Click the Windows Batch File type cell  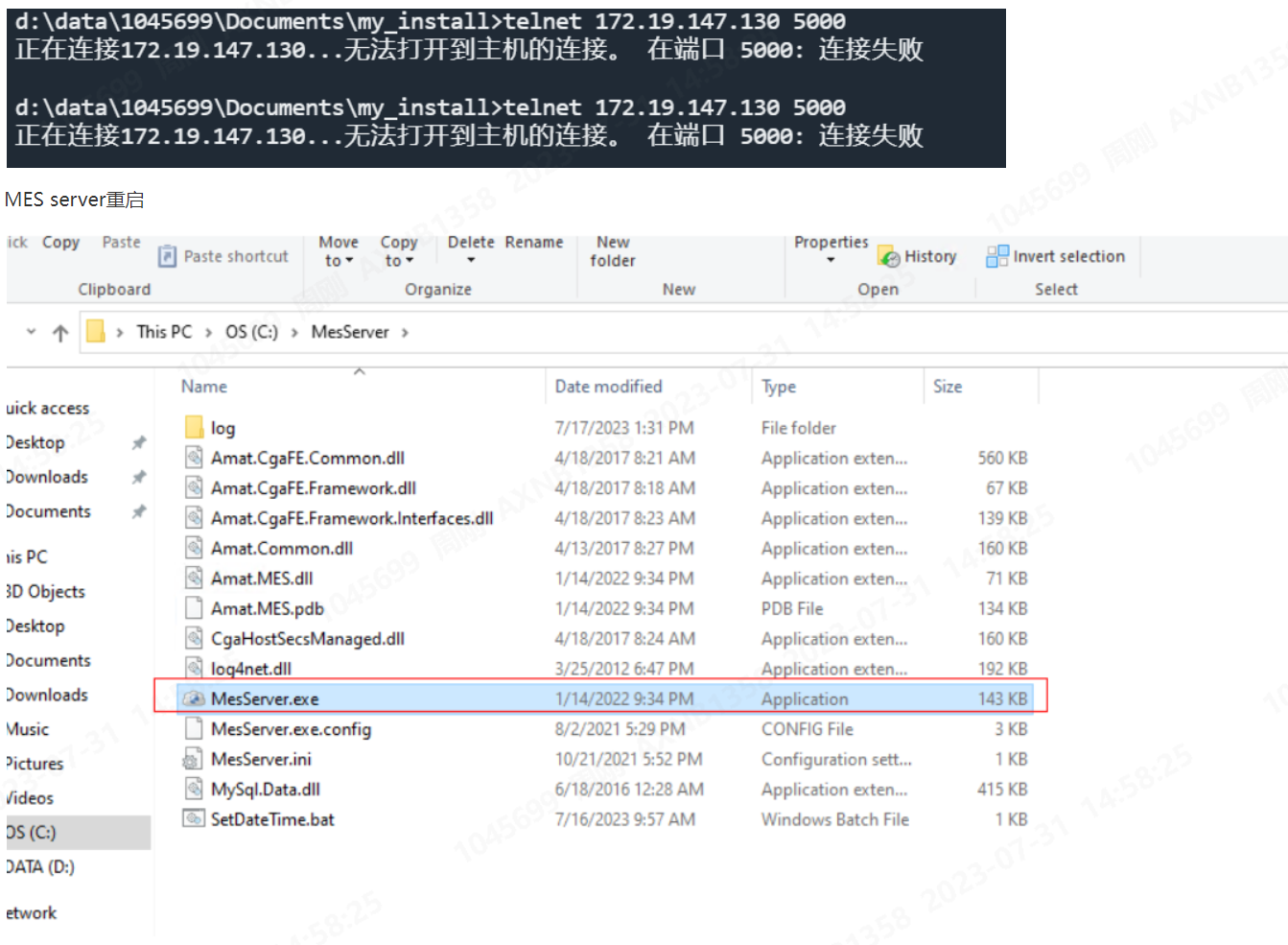pyautogui.click(x=835, y=819)
